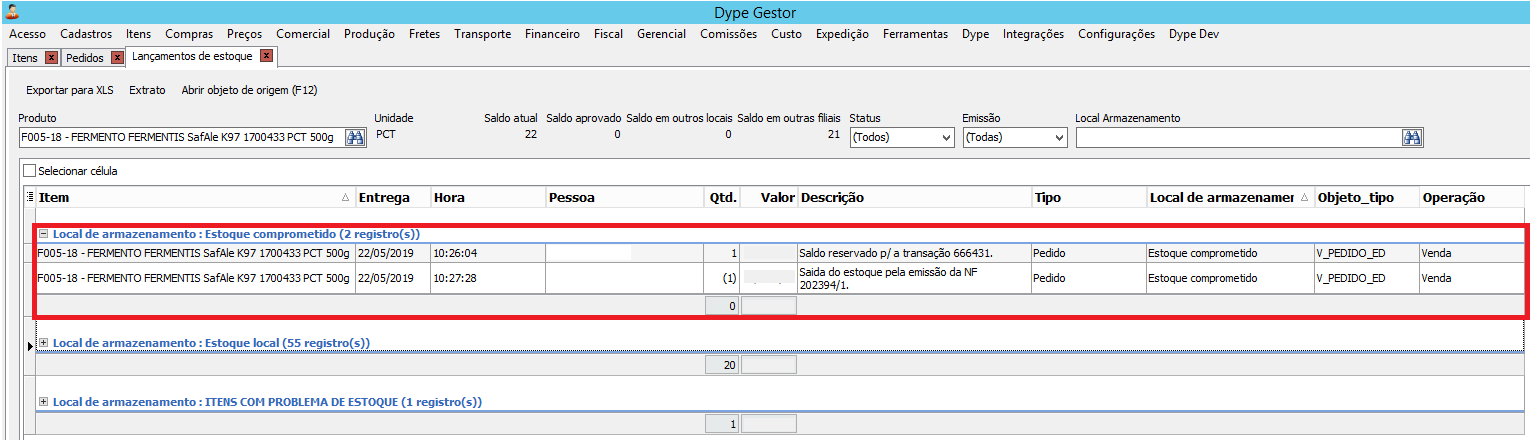Open the Fiscal menu
Screen dimensions: 1530x440
pos(608,34)
